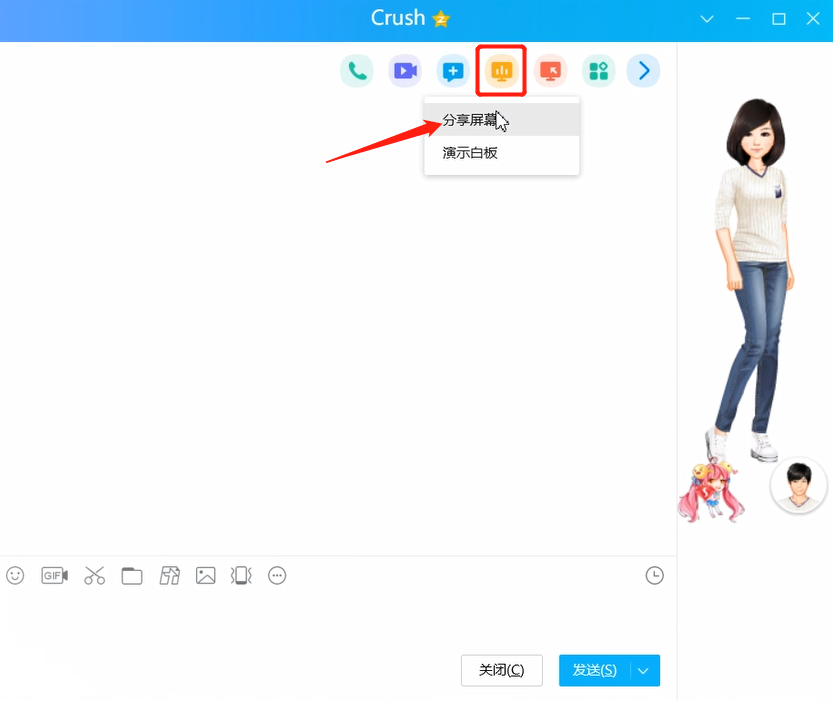Open the screen sharing icon in the toolbar
Viewport: 833px width, 701px height.
pyautogui.click(x=500, y=70)
